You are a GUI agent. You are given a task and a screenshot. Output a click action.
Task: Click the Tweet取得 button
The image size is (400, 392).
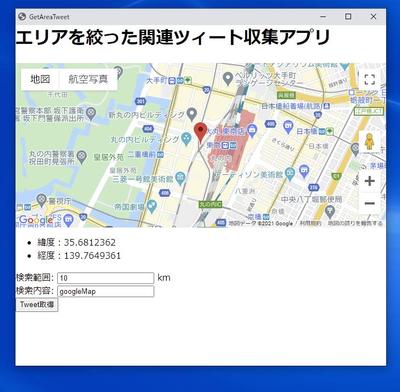point(37,305)
